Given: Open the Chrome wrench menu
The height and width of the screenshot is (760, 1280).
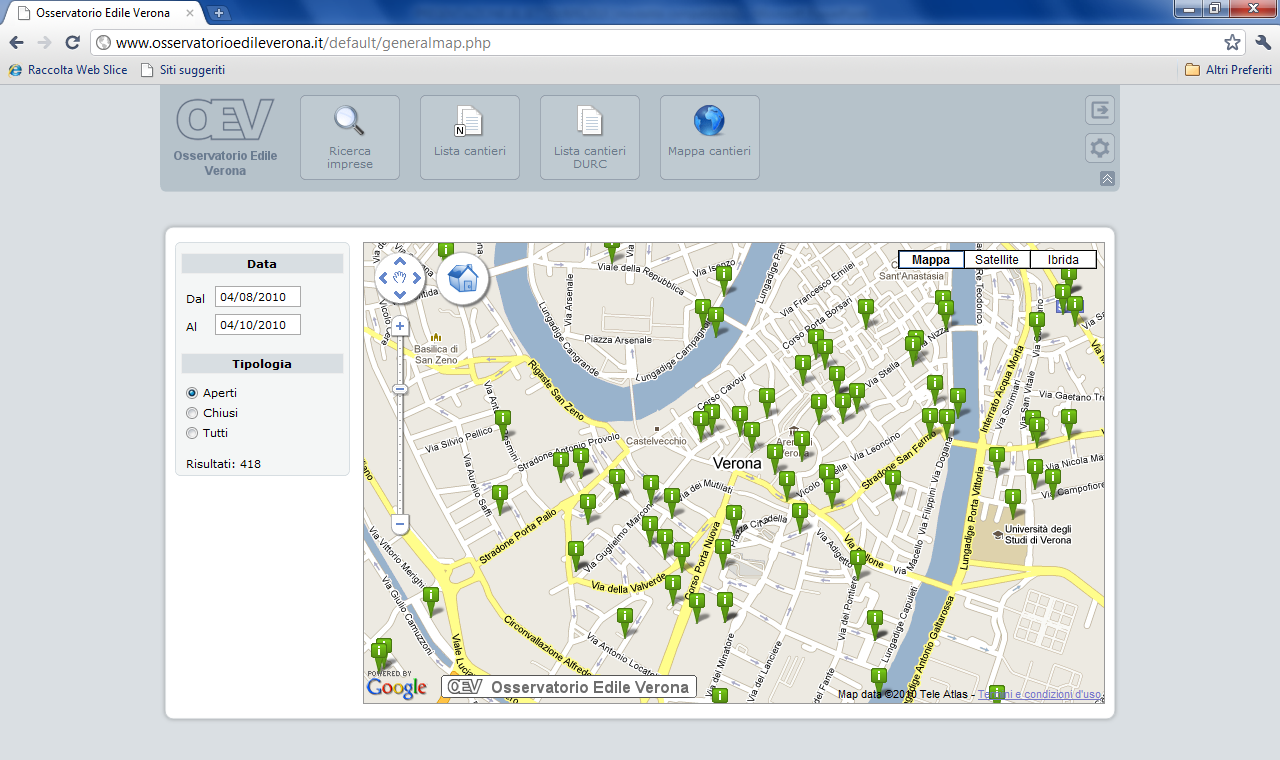Looking at the screenshot, I should tap(1262, 43).
